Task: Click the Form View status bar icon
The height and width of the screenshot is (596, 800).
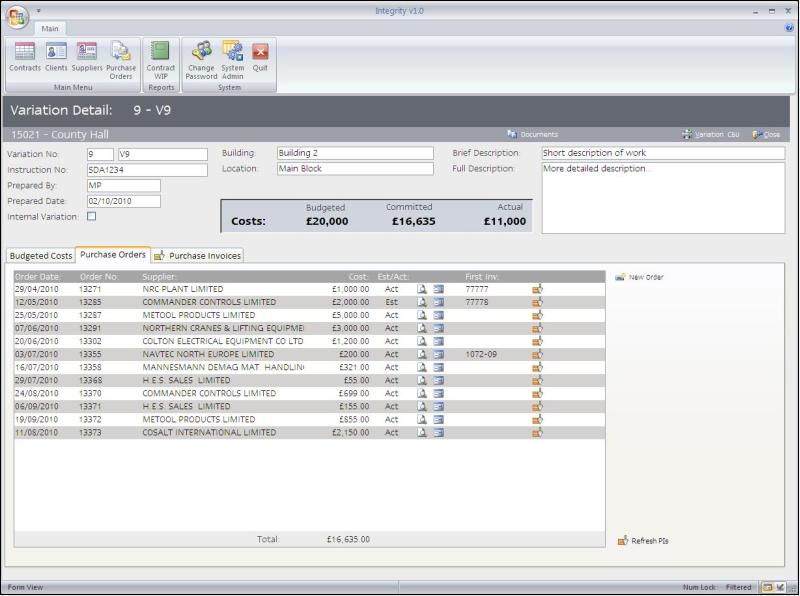Action: point(767,587)
